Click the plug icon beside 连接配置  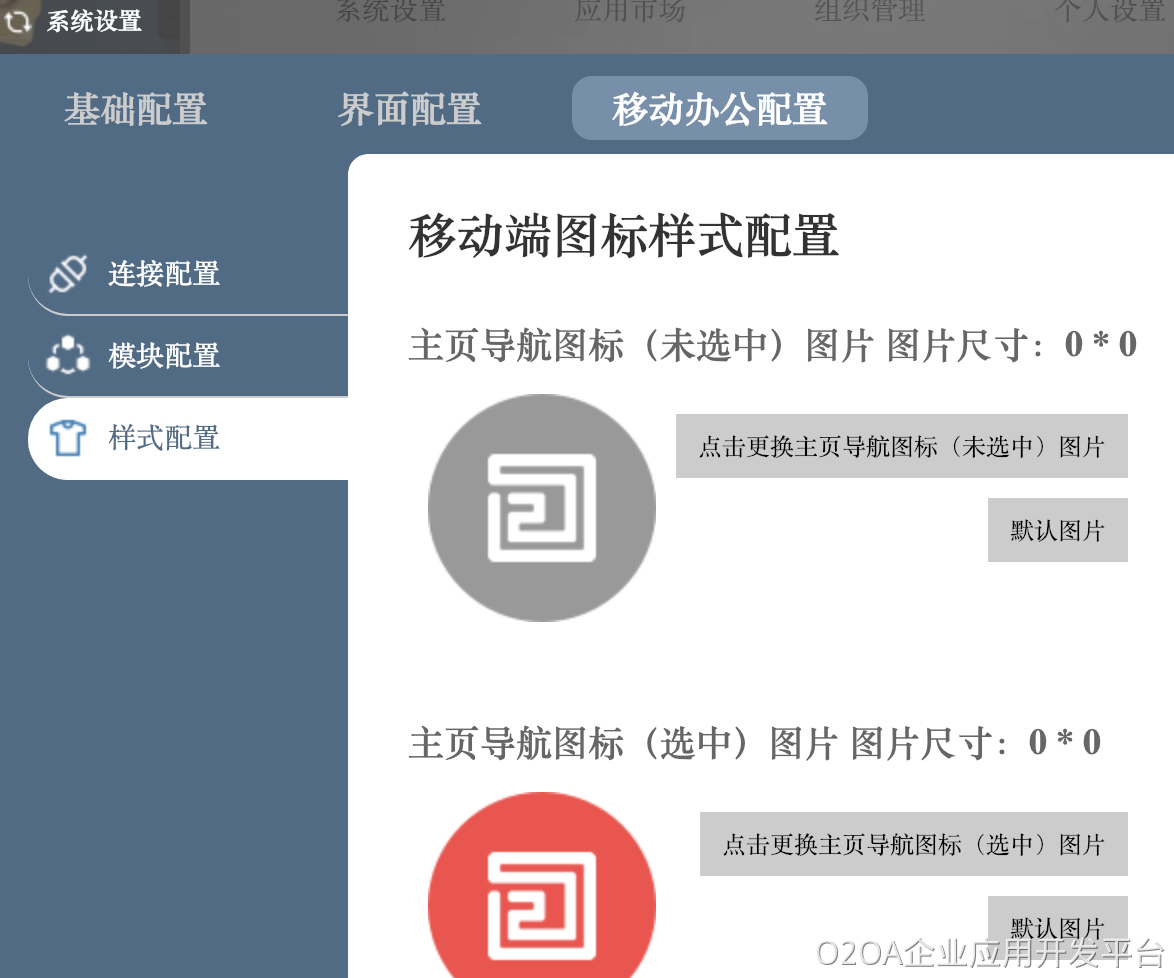[68, 273]
